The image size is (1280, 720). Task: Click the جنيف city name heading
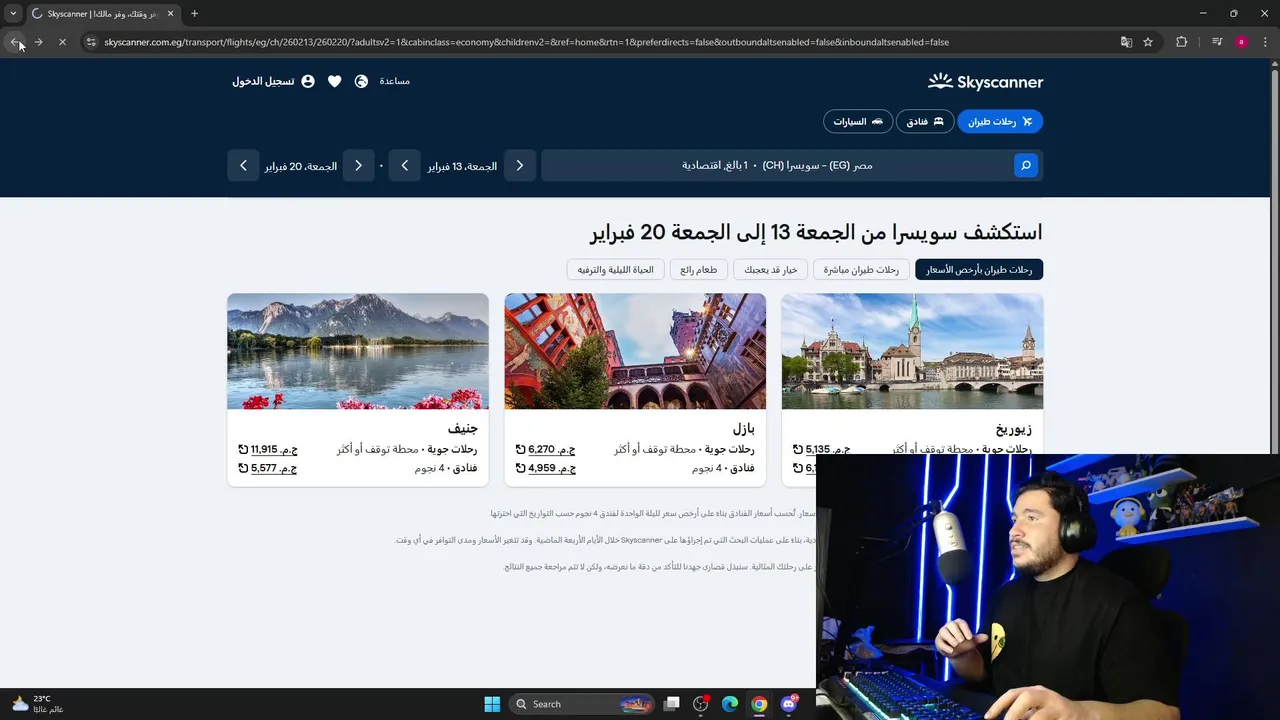pos(463,428)
